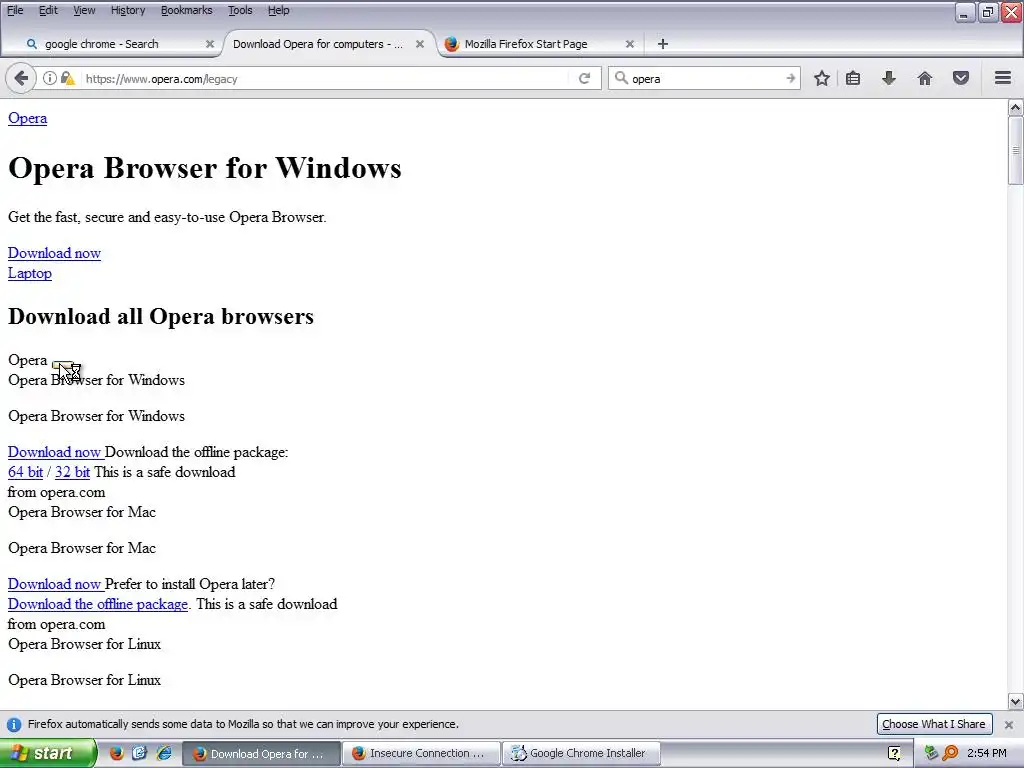Image resolution: width=1024 pixels, height=768 pixels.
Task: Select Download Opera for taskbar button
Action: point(261,753)
